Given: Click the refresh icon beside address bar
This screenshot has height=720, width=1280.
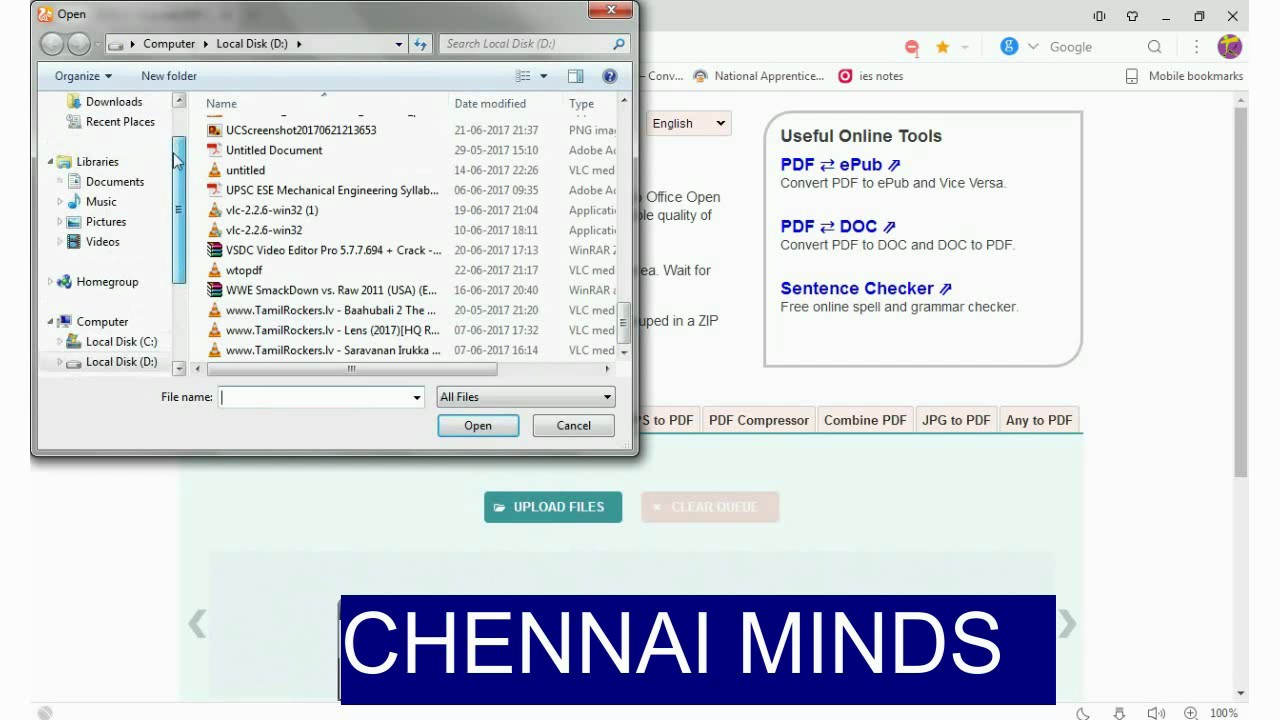Looking at the screenshot, I should coord(420,44).
